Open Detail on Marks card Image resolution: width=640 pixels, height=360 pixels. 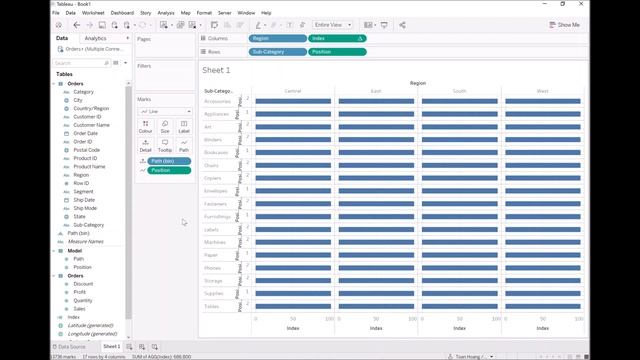[145, 146]
